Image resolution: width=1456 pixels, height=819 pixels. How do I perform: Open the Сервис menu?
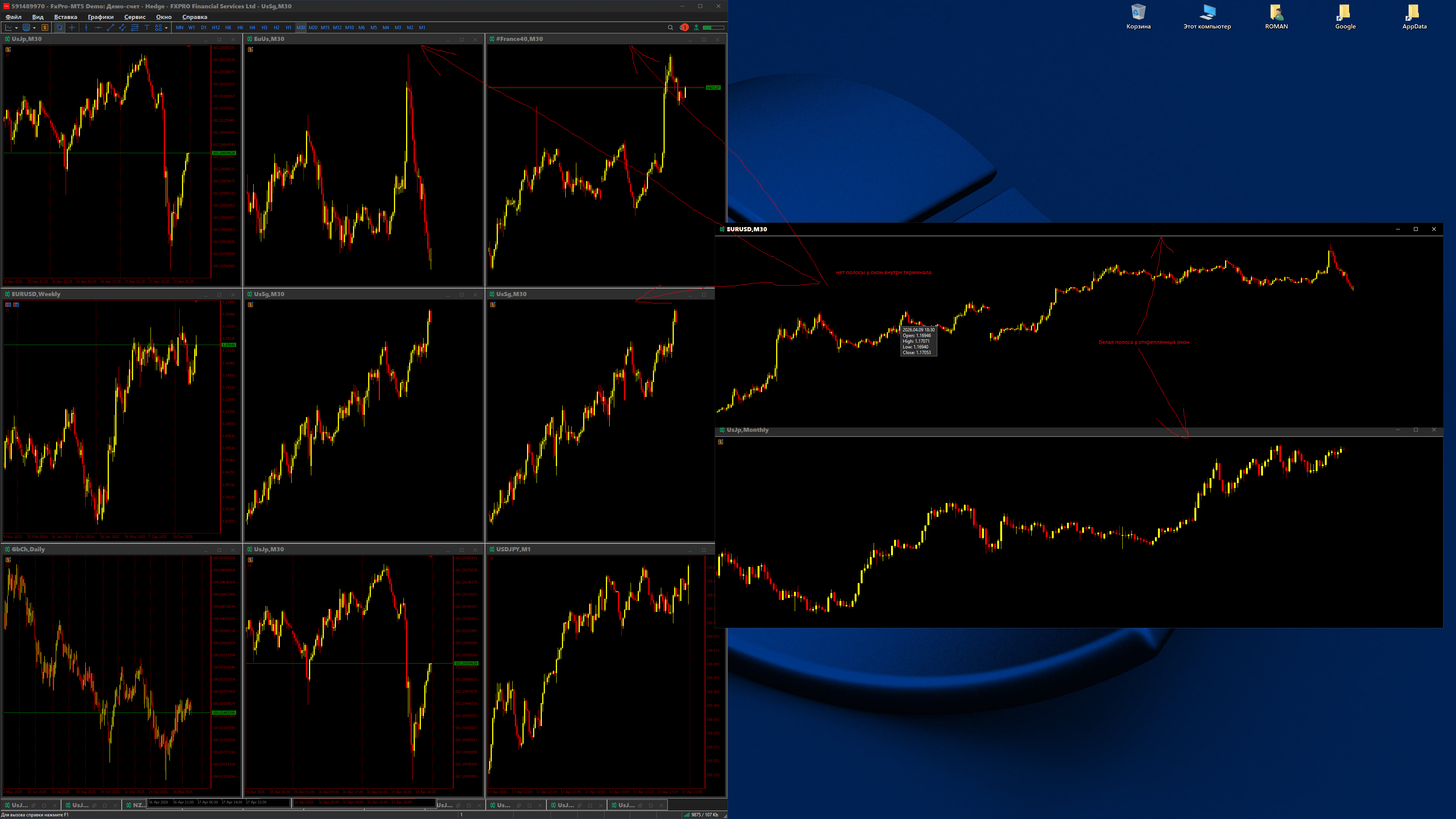(x=135, y=17)
